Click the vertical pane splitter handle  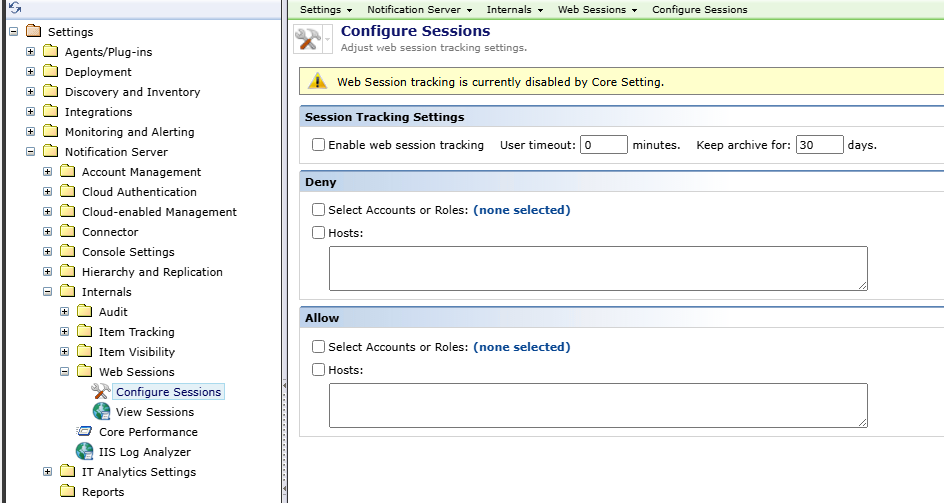coord(284,386)
